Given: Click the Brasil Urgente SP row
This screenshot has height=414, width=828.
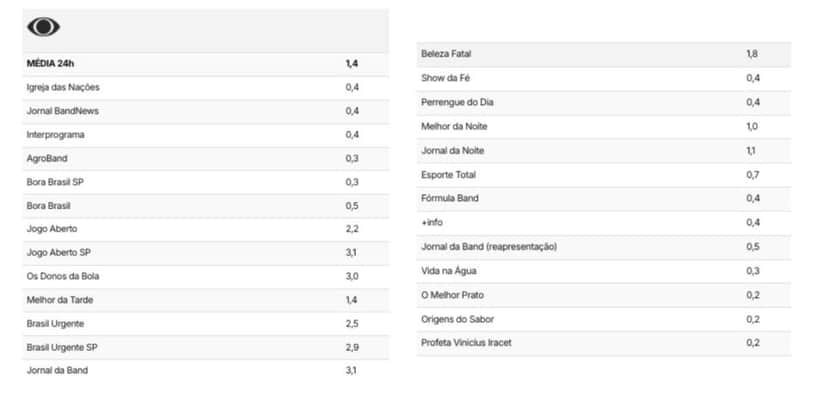Looking at the screenshot, I should tap(205, 347).
